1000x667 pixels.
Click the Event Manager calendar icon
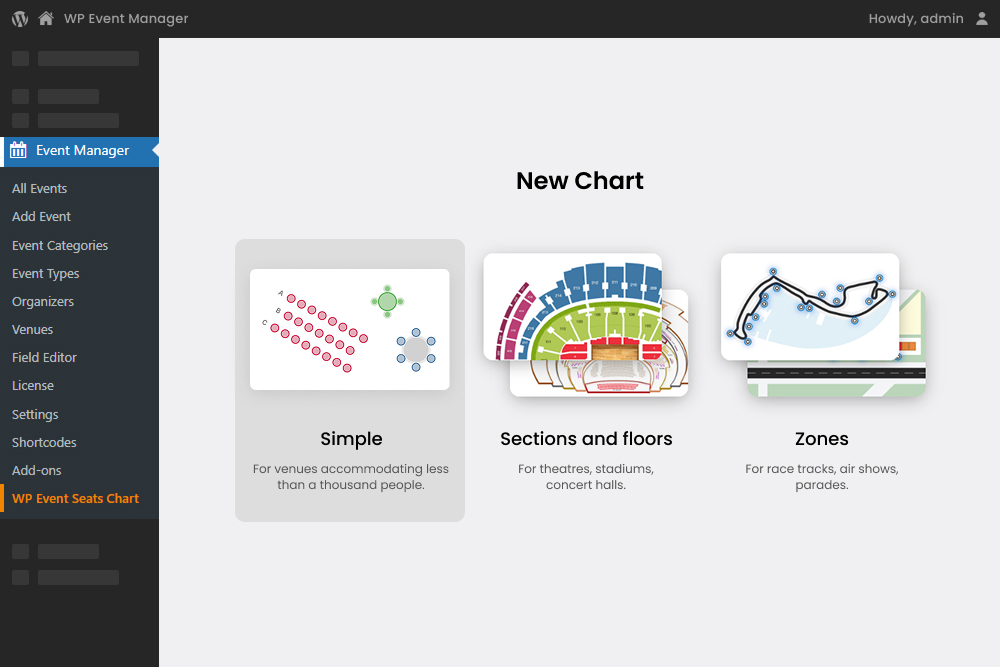pos(17,150)
